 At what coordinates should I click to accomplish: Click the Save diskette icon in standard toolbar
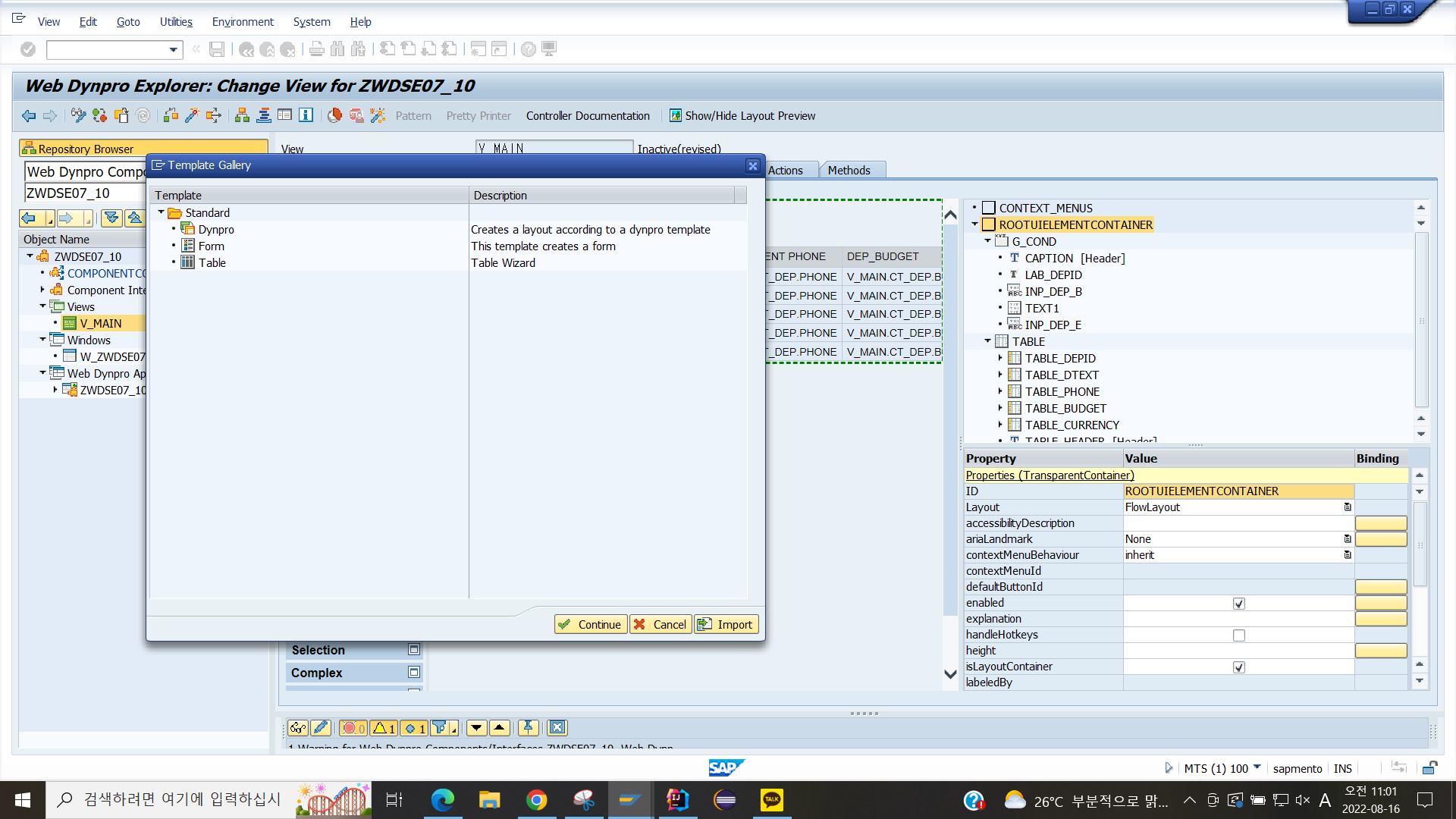click(217, 49)
